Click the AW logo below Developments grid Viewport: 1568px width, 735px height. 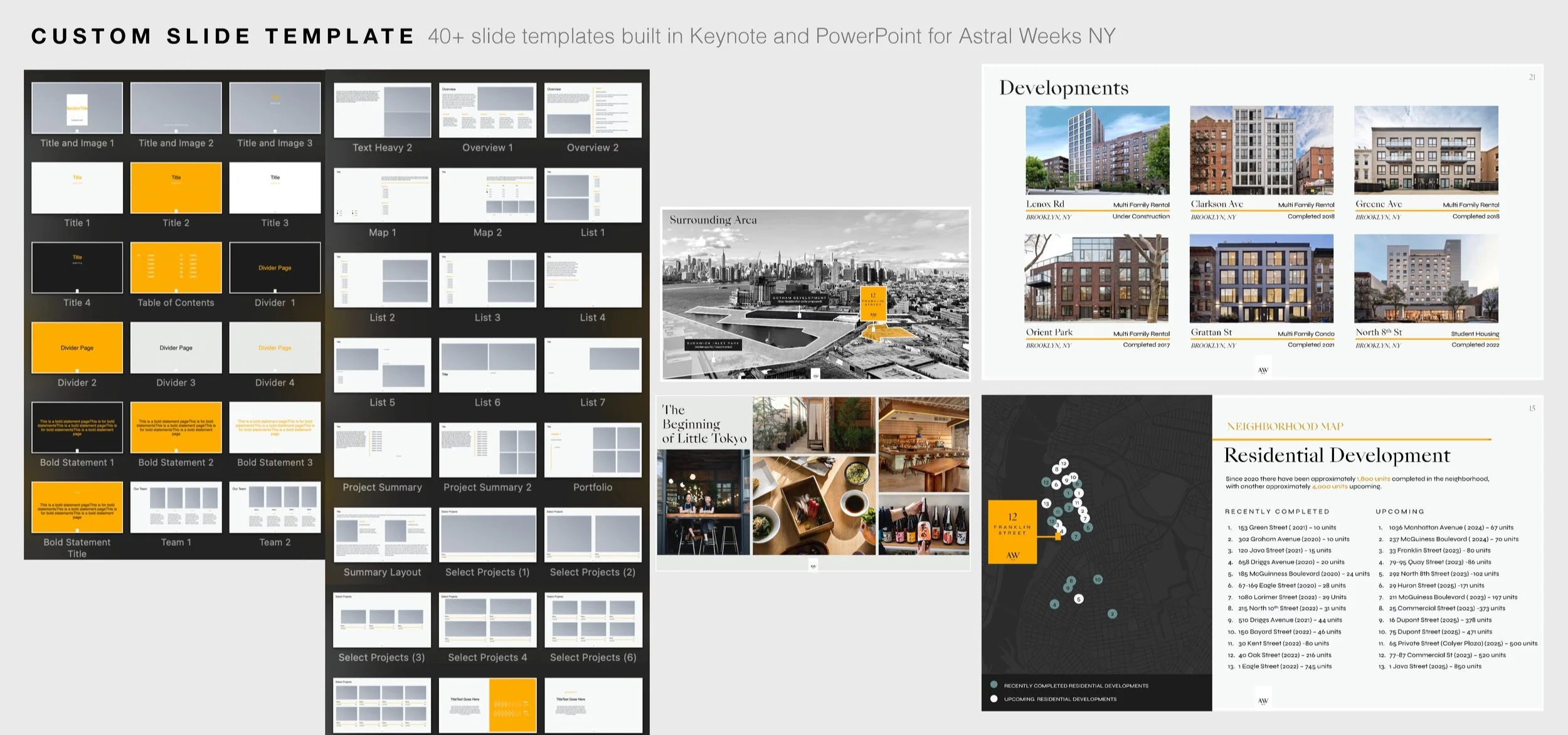pyautogui.click(x=1263, y=370)
